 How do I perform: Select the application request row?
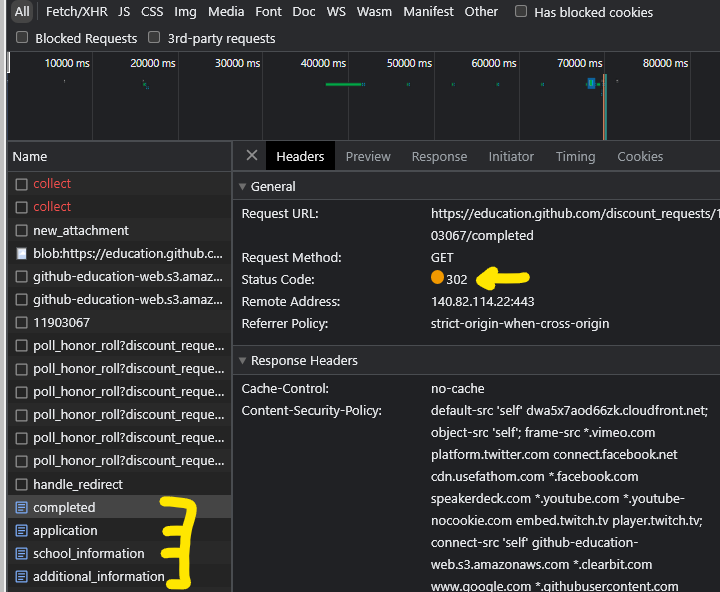tap(119, 530)
